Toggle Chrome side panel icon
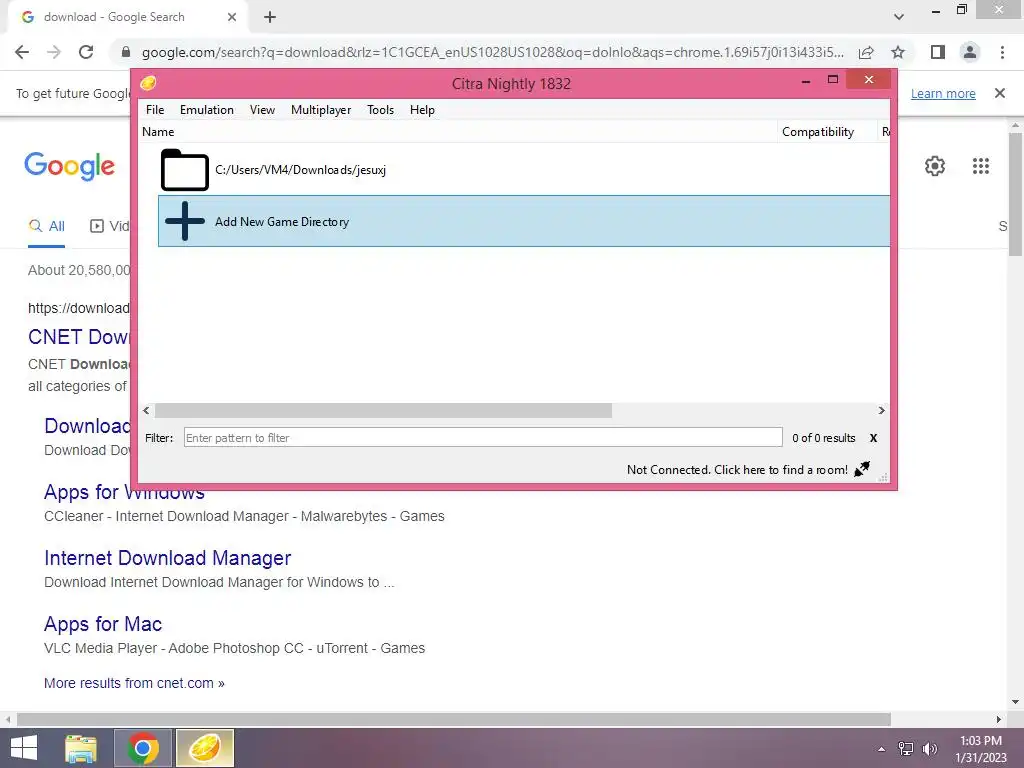Viewport: 1024px width, 768px height. [x=938, y=52]
